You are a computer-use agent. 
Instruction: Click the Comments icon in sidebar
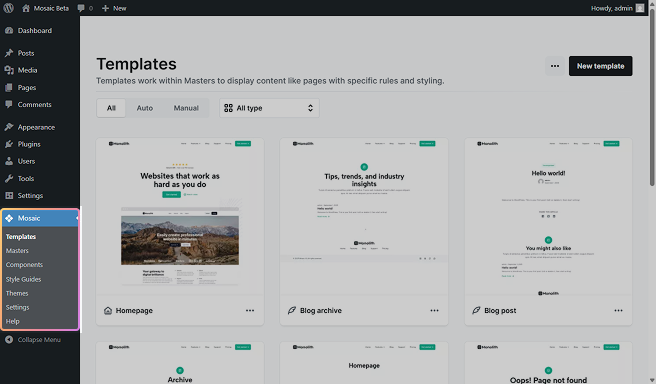click(x=9, y=105)
